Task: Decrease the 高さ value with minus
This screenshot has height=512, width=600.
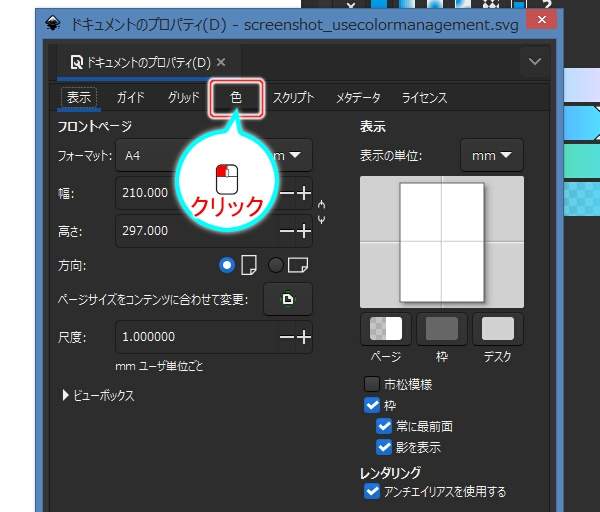Action: 287,231
